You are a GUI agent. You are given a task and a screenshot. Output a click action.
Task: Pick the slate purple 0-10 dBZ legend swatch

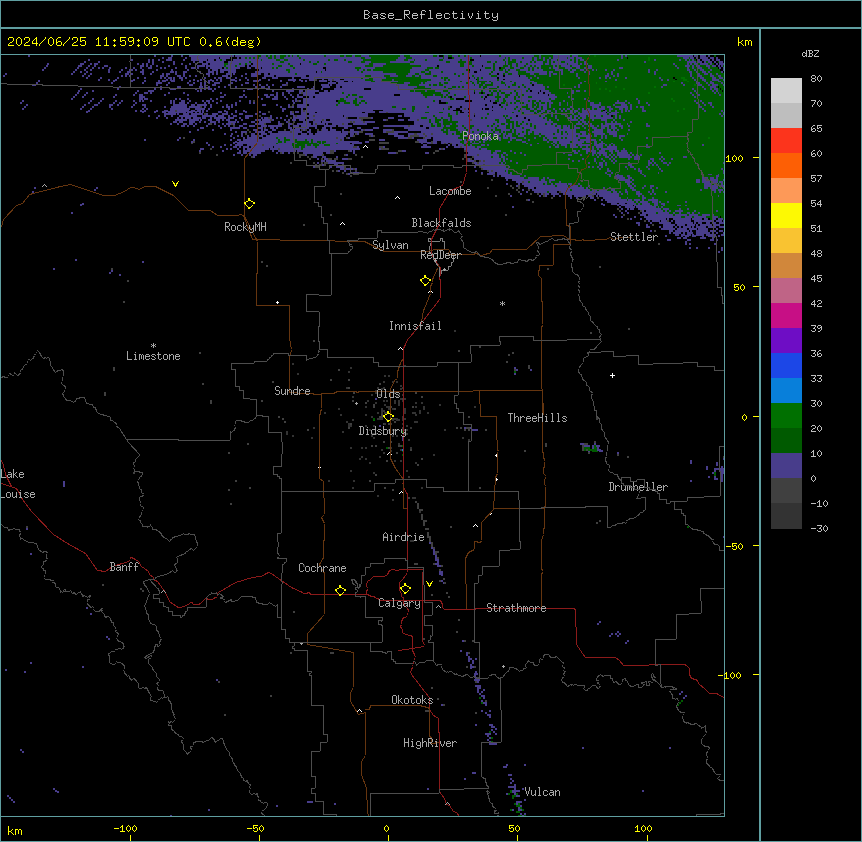tap(786, 466)
